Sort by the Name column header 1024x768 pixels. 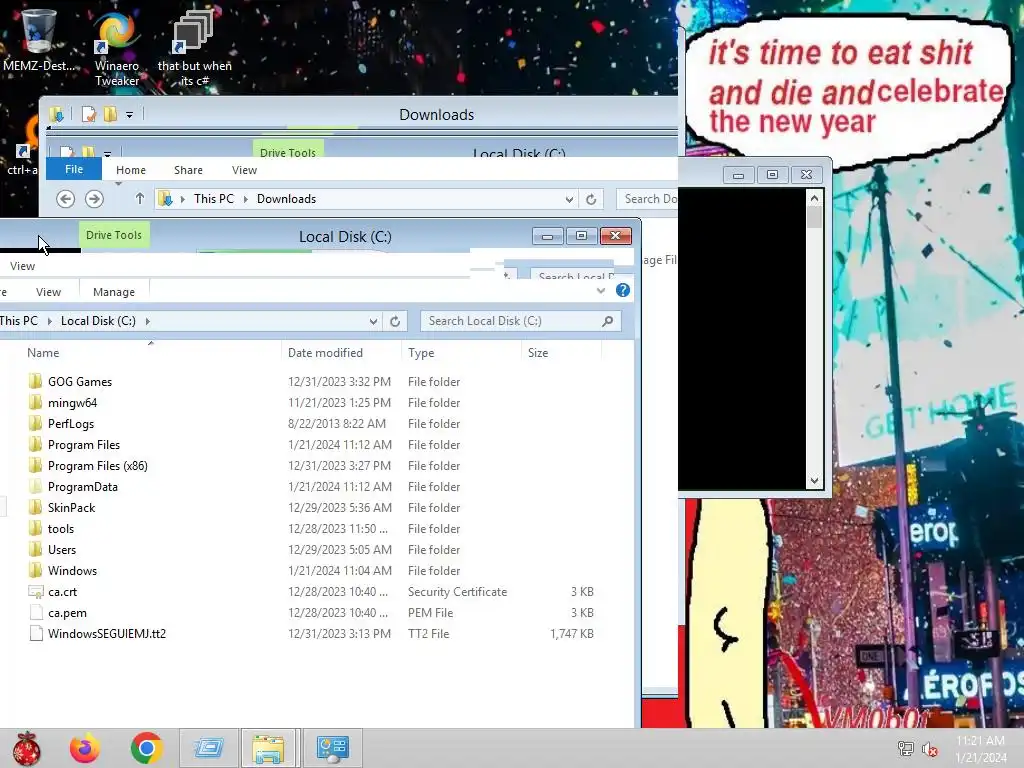pos(43,353)
